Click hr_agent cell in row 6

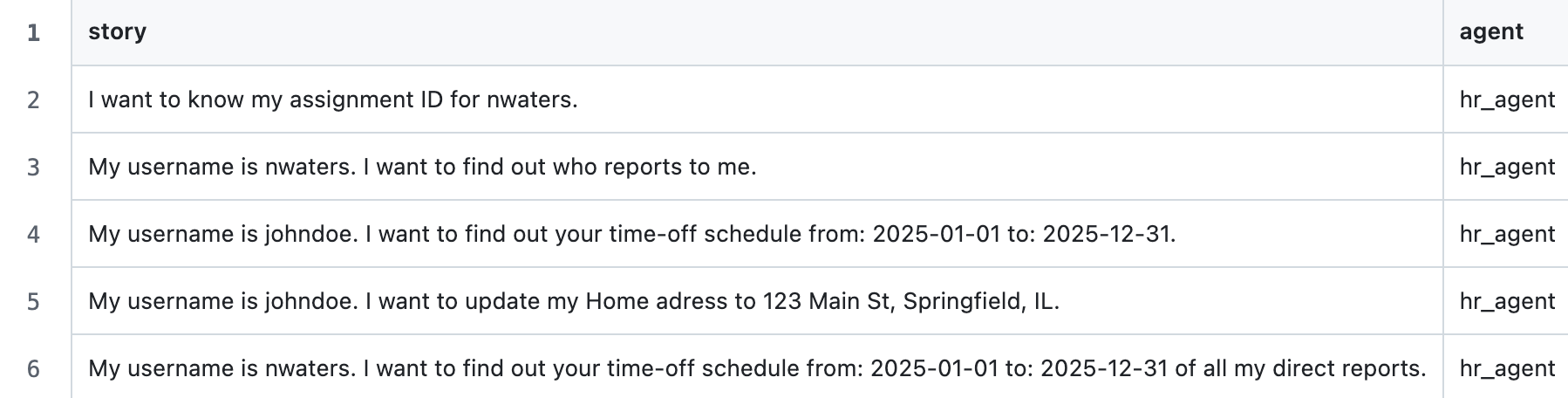pyautogui.click(x=1506, y=368)
